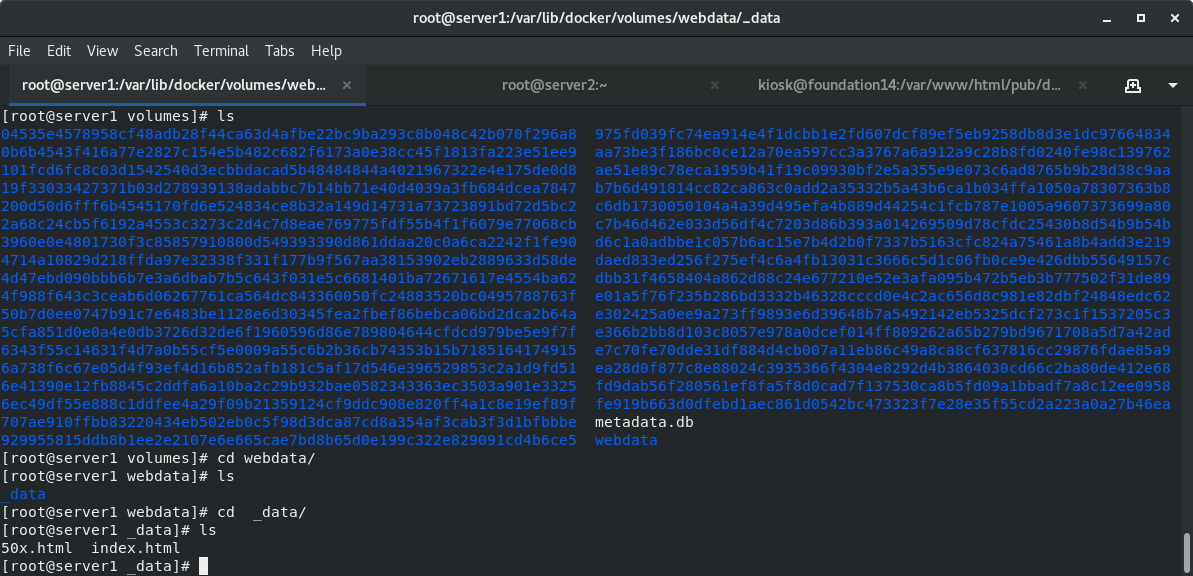Click the volume ID starting with c7b46d46

(883, 224)
